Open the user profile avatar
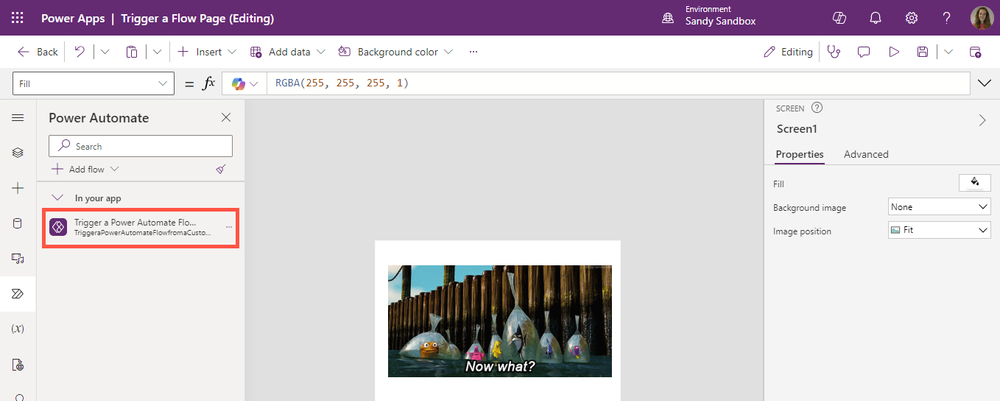The image size is (1000, 401). click(x=982, y=18)
